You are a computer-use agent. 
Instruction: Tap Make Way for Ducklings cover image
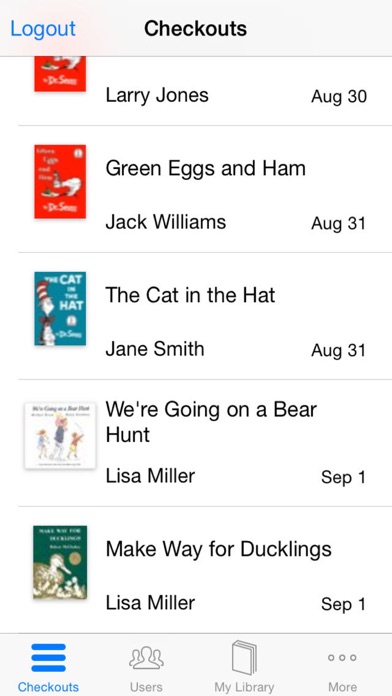click(60, 562)
